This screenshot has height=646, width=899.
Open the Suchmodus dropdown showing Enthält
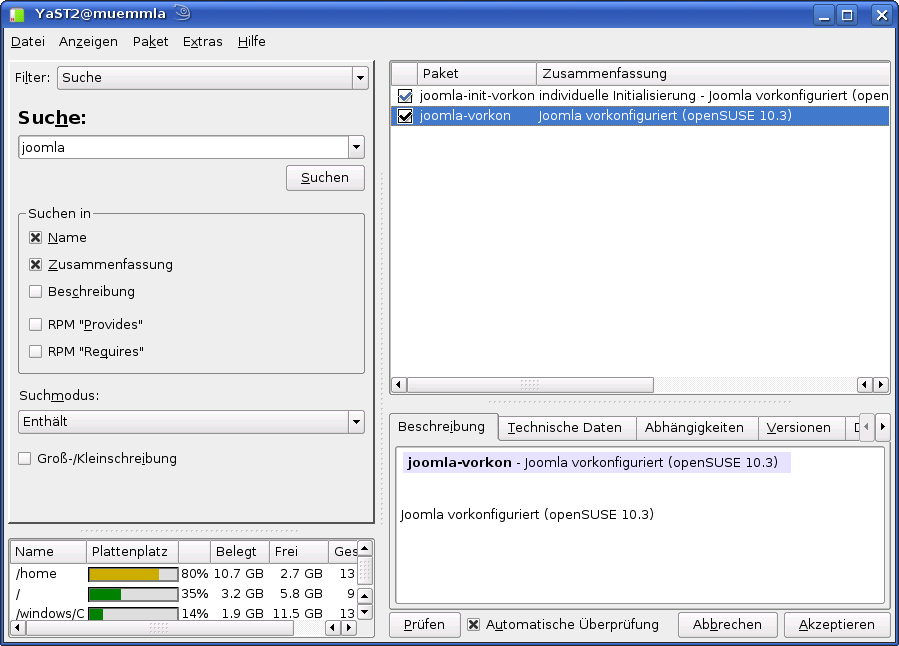tap(191, 422)
